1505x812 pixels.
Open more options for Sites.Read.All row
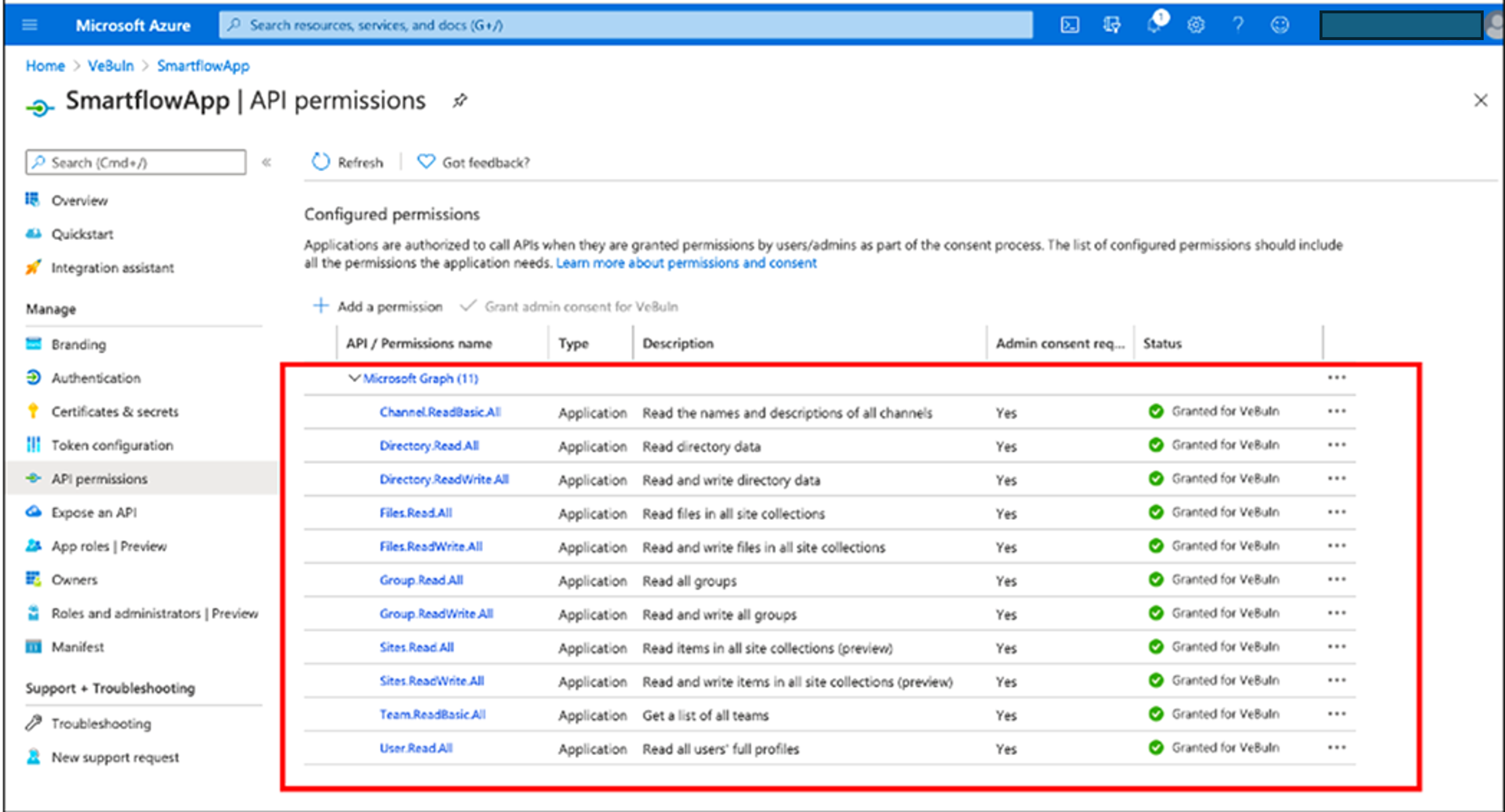click(1336, 646)
